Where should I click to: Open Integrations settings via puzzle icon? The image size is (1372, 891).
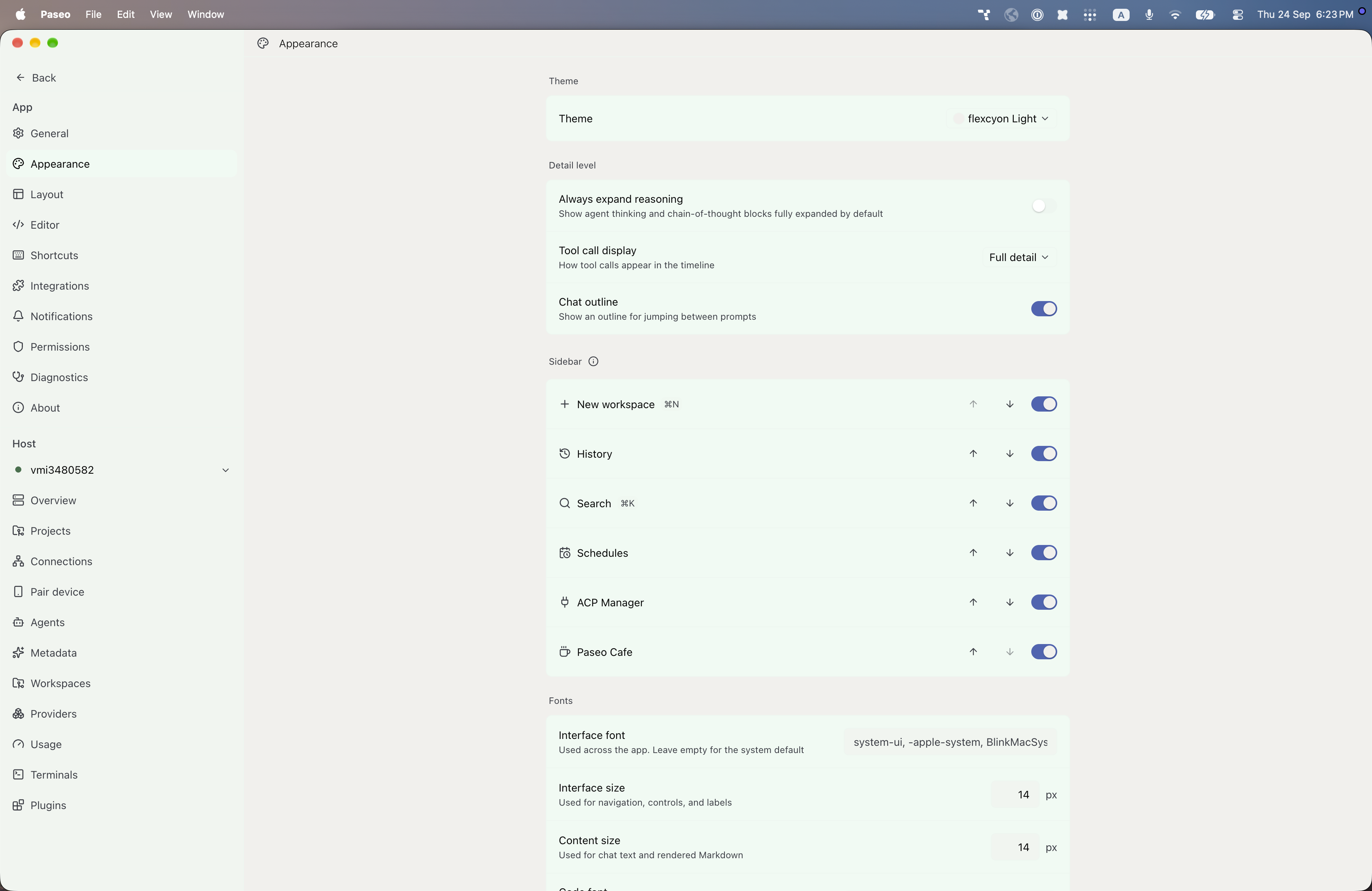[18, 286]
